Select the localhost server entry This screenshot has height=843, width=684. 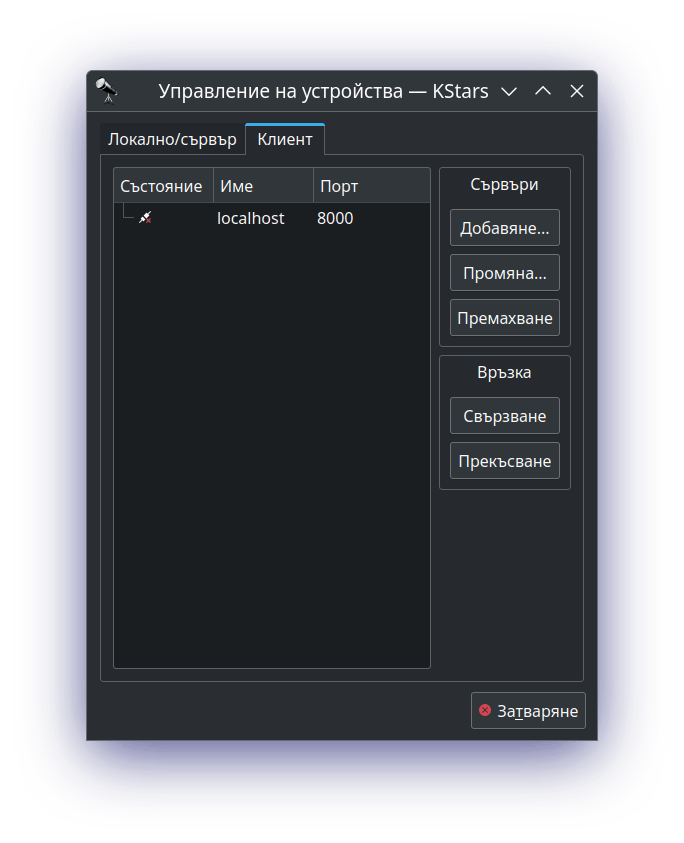251,218
